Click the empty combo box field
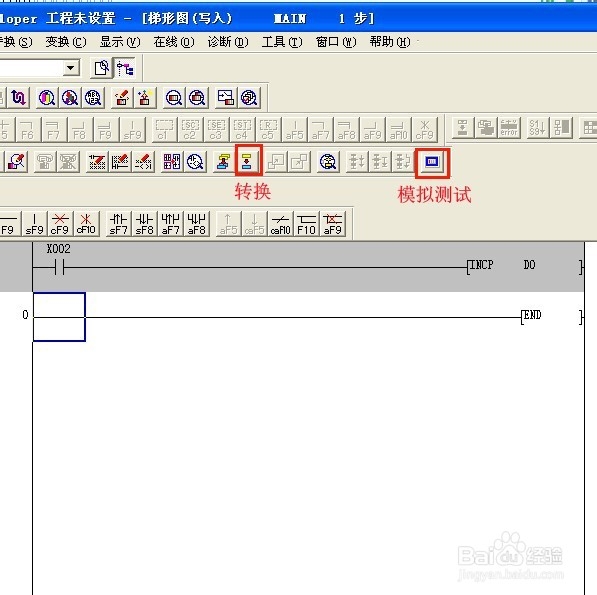597x595 pixels. click(x=31, y=68)
